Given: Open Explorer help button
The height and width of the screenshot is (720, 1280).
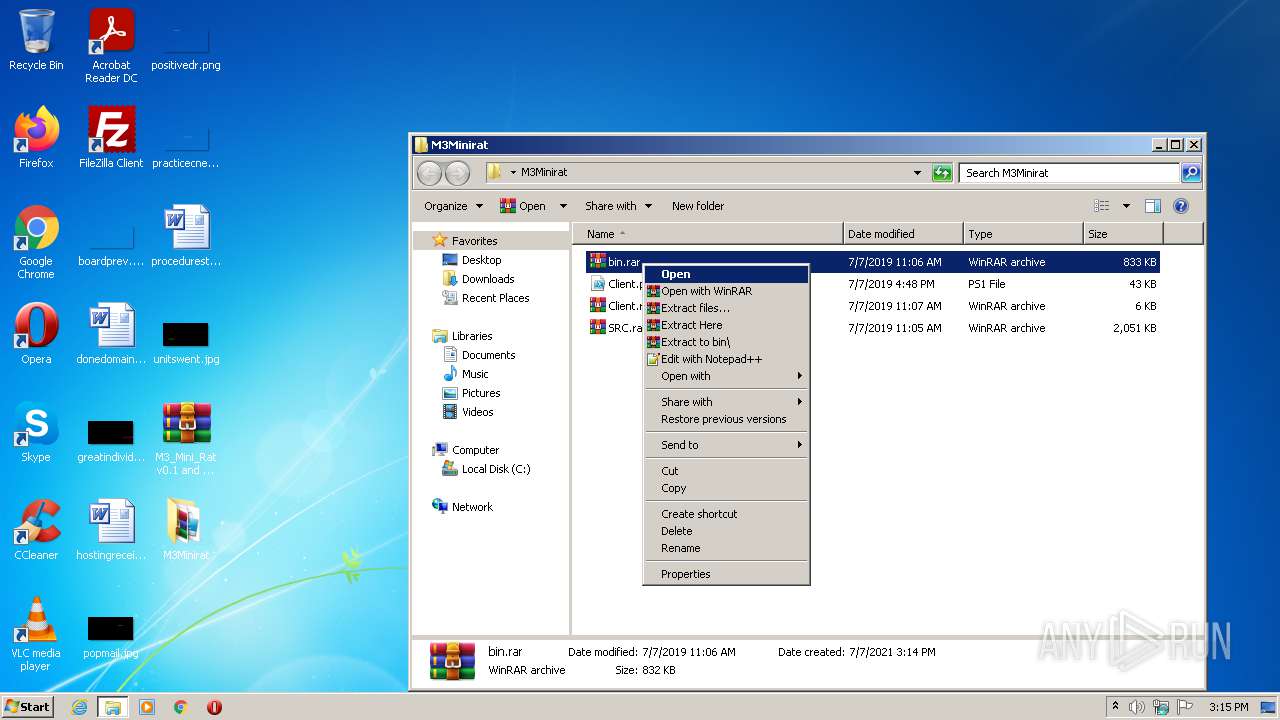Looking at the screenshot, I should tap(1180, 206).
